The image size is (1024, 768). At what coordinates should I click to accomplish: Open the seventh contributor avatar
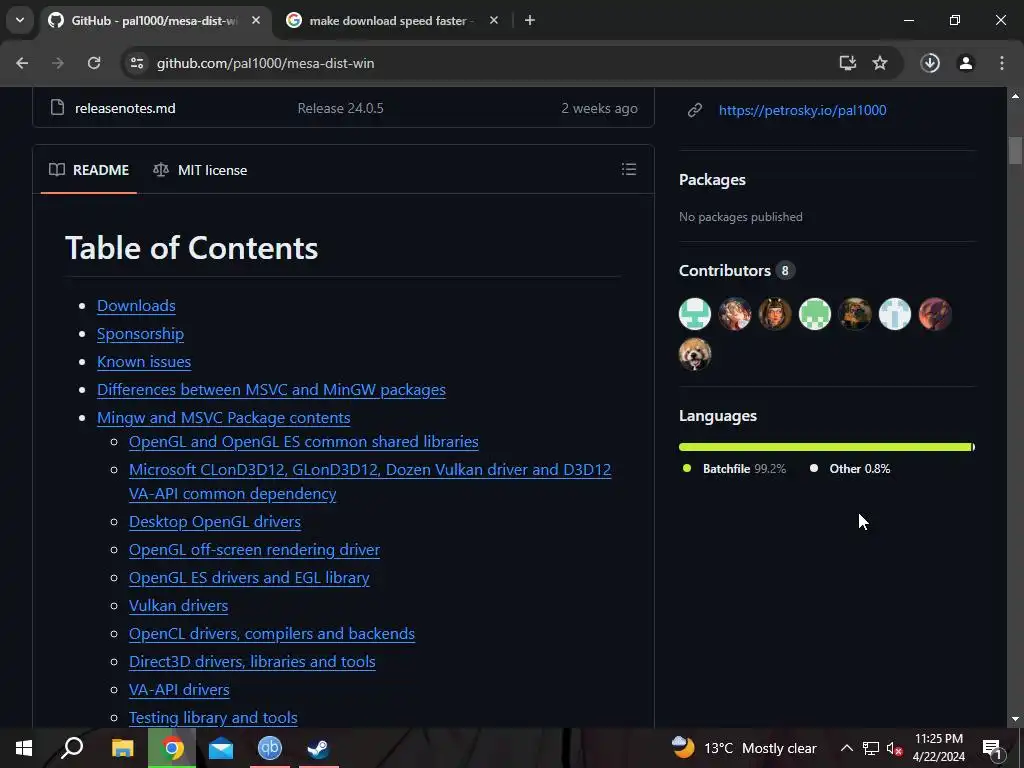pos(935,314)
